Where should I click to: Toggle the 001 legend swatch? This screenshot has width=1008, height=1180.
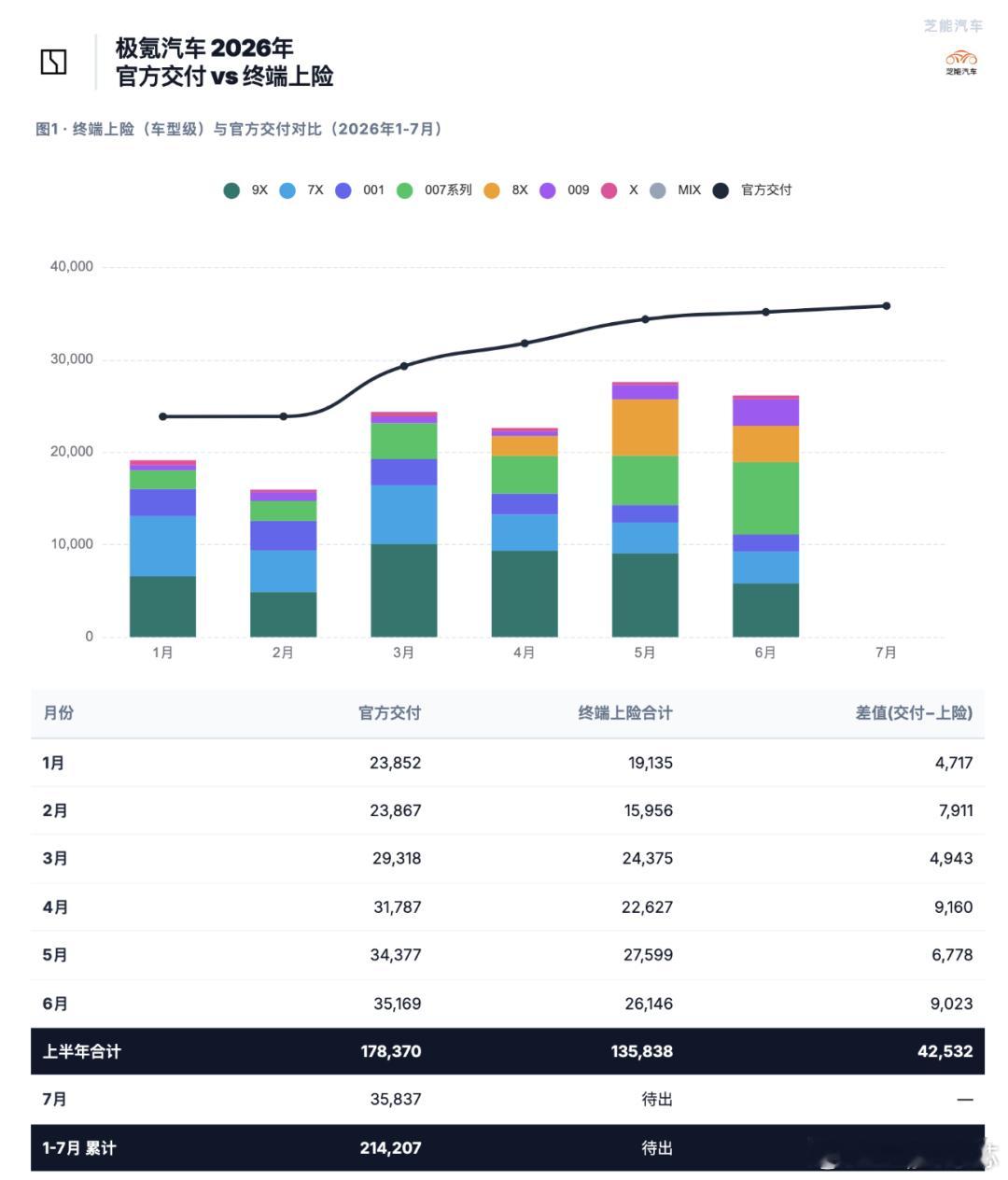point(343,190)
